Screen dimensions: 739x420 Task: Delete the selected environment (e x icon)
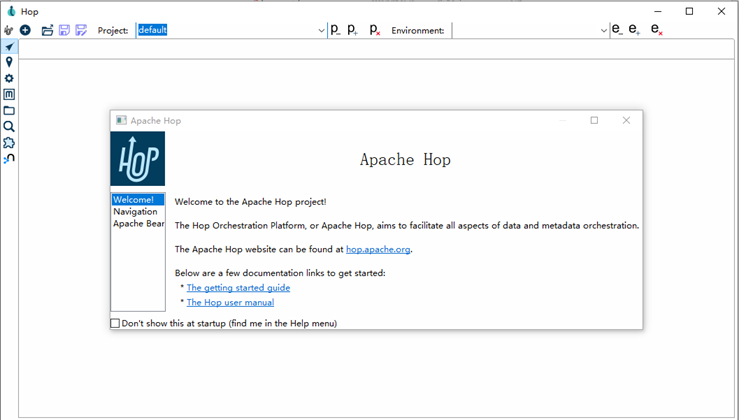657,29
